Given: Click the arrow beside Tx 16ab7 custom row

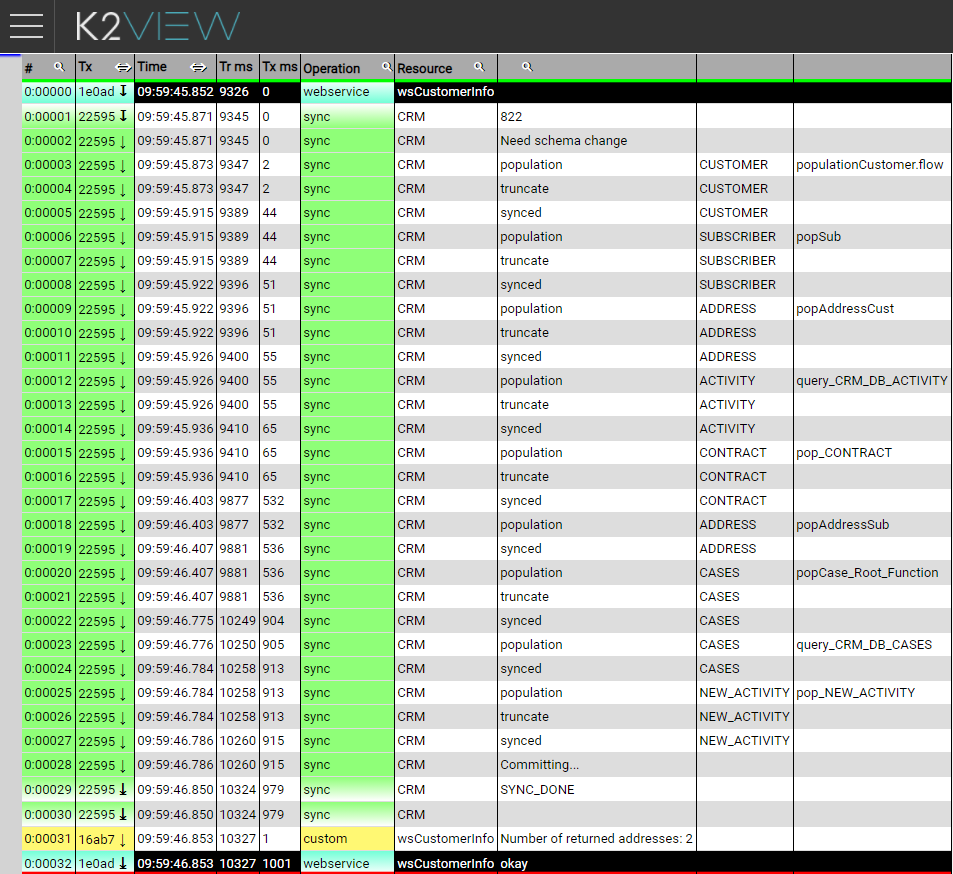Looking at the screenshot, I should click(x=123, y=839).
